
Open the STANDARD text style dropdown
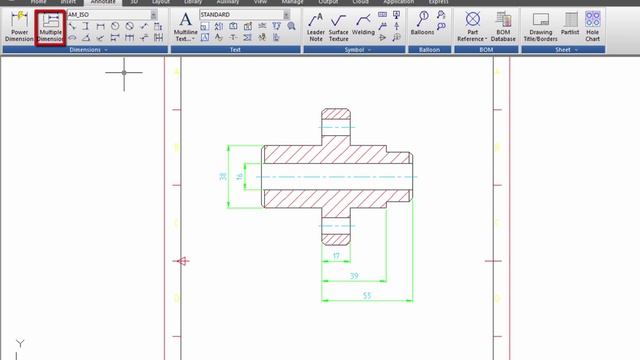coord(286,15)
